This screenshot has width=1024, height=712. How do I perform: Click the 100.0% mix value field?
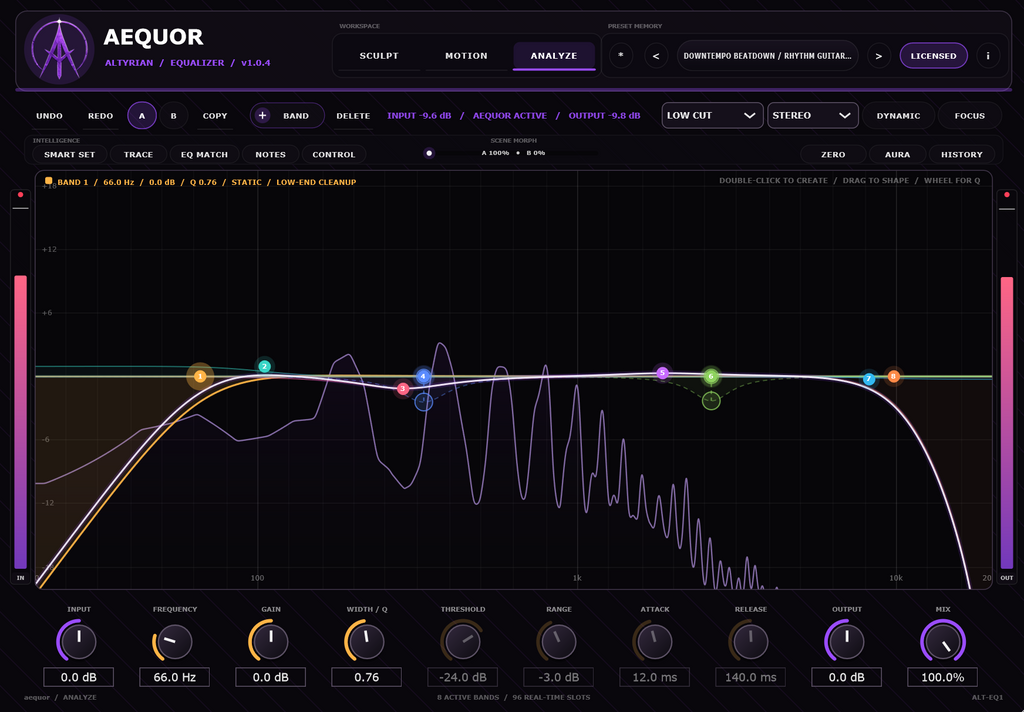[943, 677]
